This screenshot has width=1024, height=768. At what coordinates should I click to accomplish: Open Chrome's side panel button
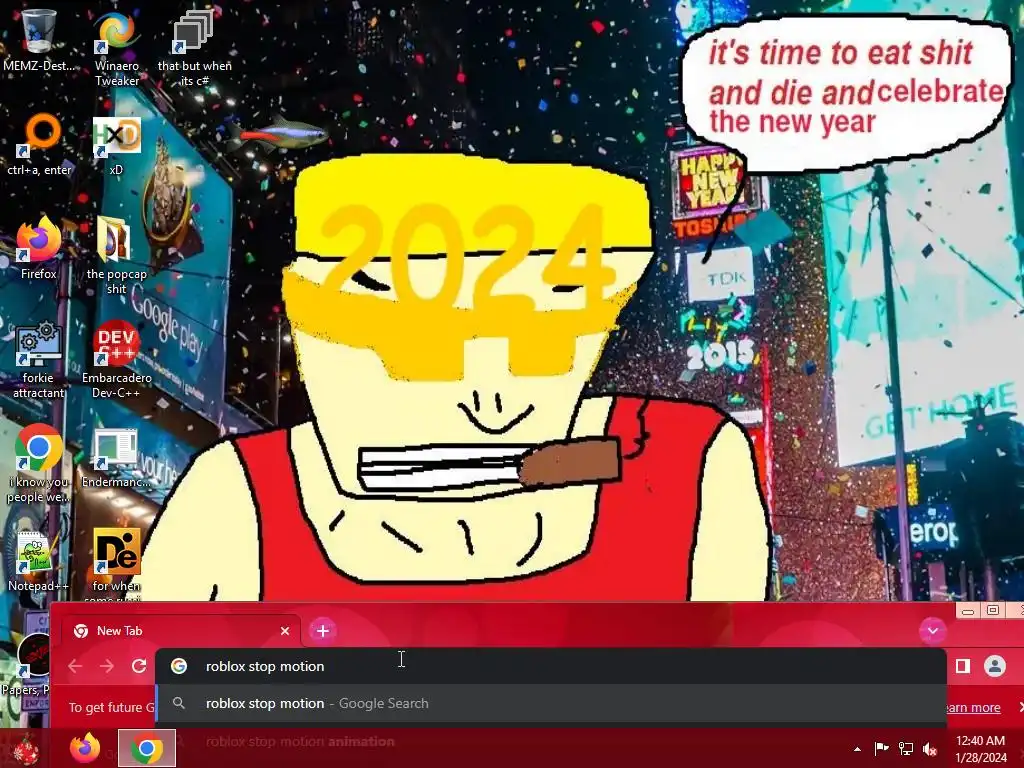[x=963, y=666]
